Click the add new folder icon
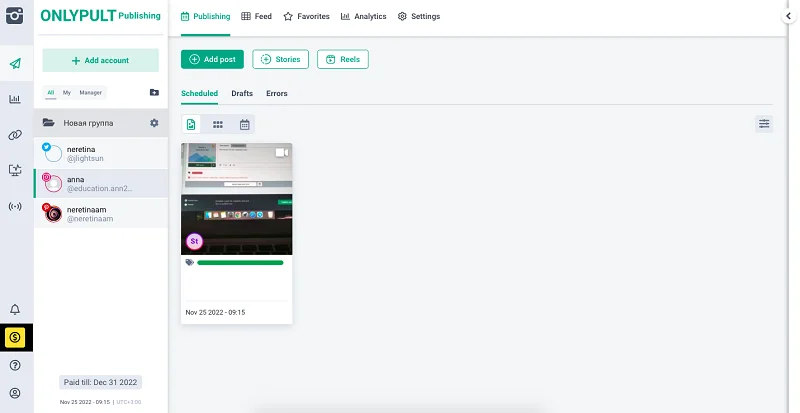The image size is (800, 413). (154, 92)
